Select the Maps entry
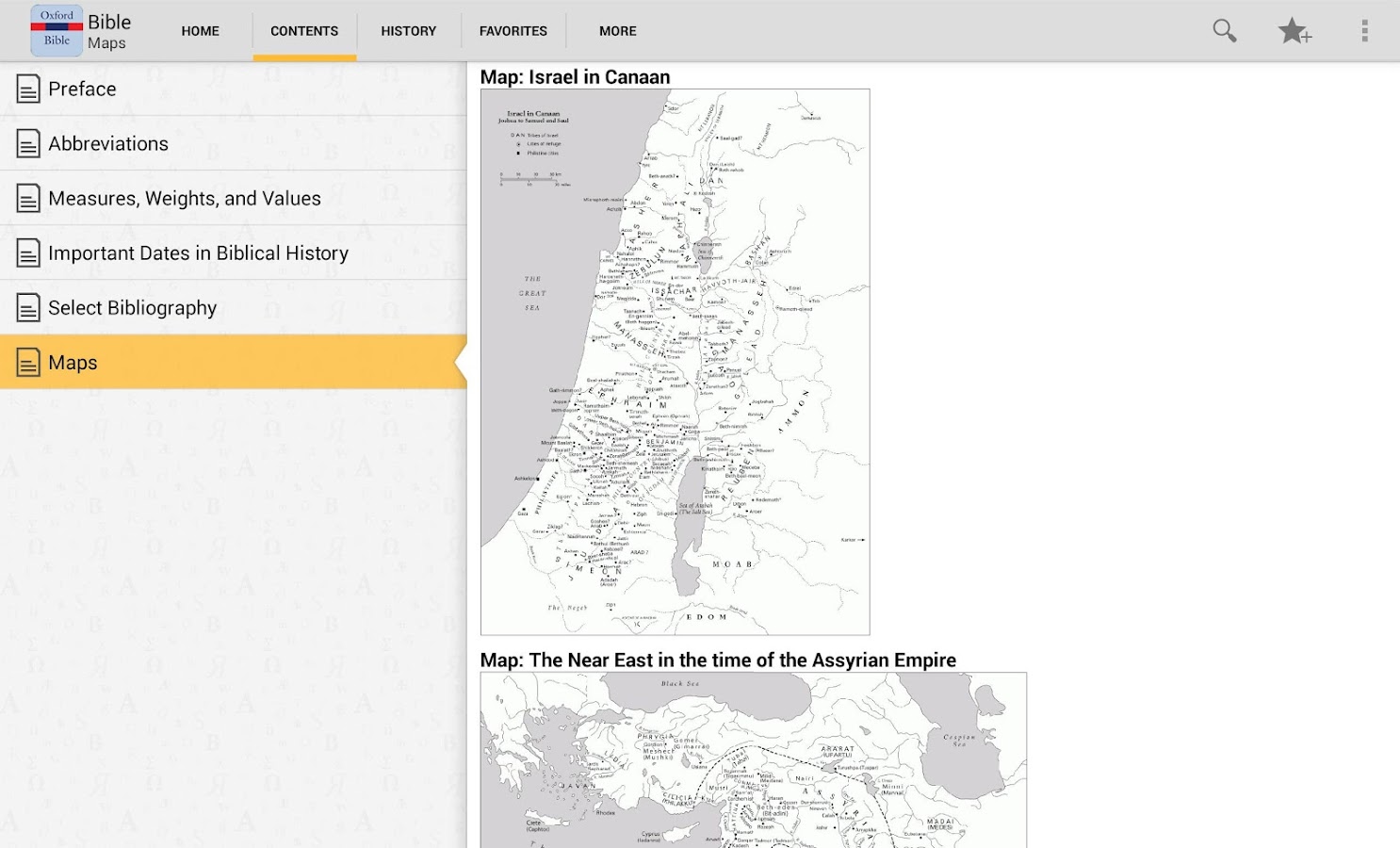The height and width of the screenshot is (848, 1400). (234, 363)
